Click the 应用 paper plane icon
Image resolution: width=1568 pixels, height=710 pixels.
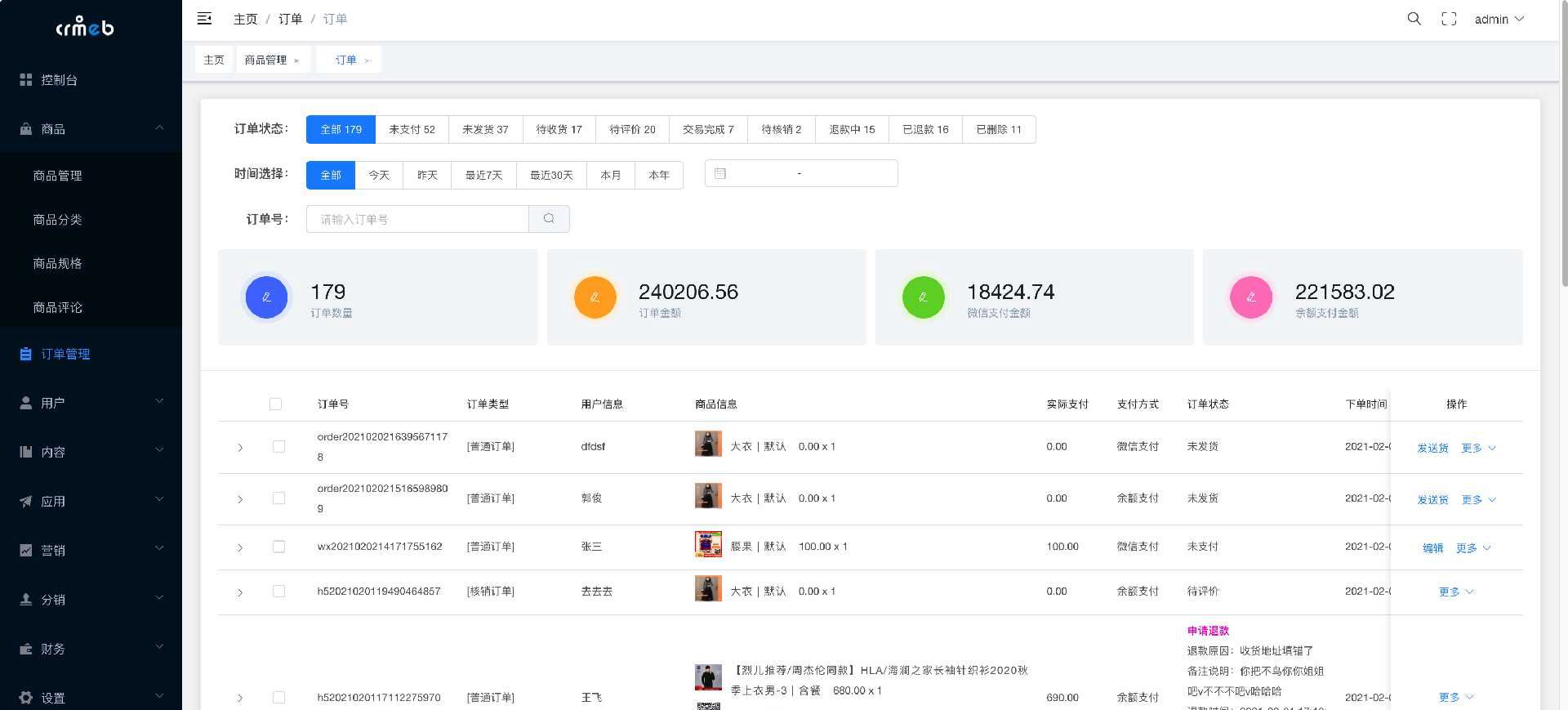[26, 502]
